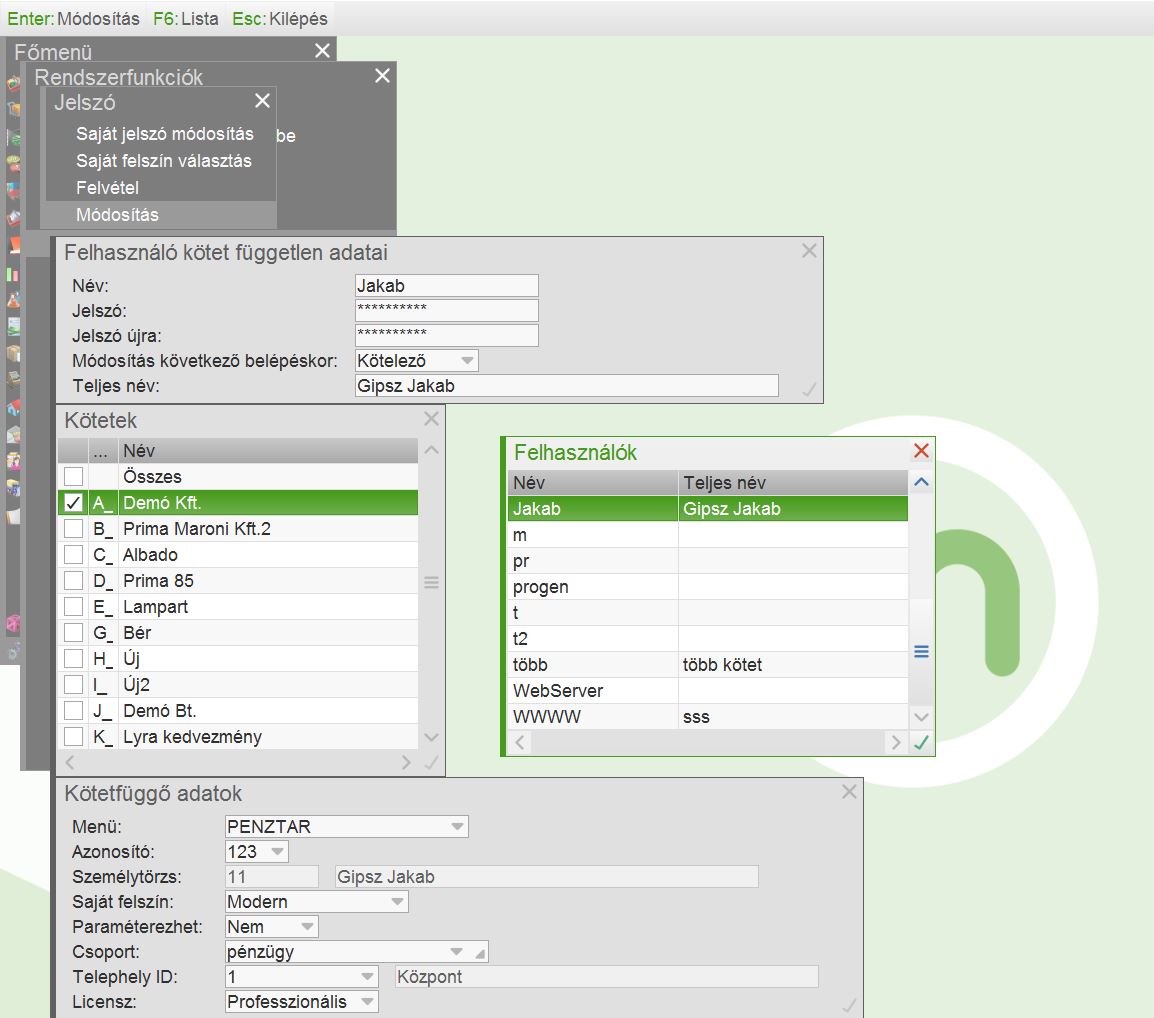Check the Összes checkbox in Kötetek
The image size is (1154, 1018).
tap(73, 477)
